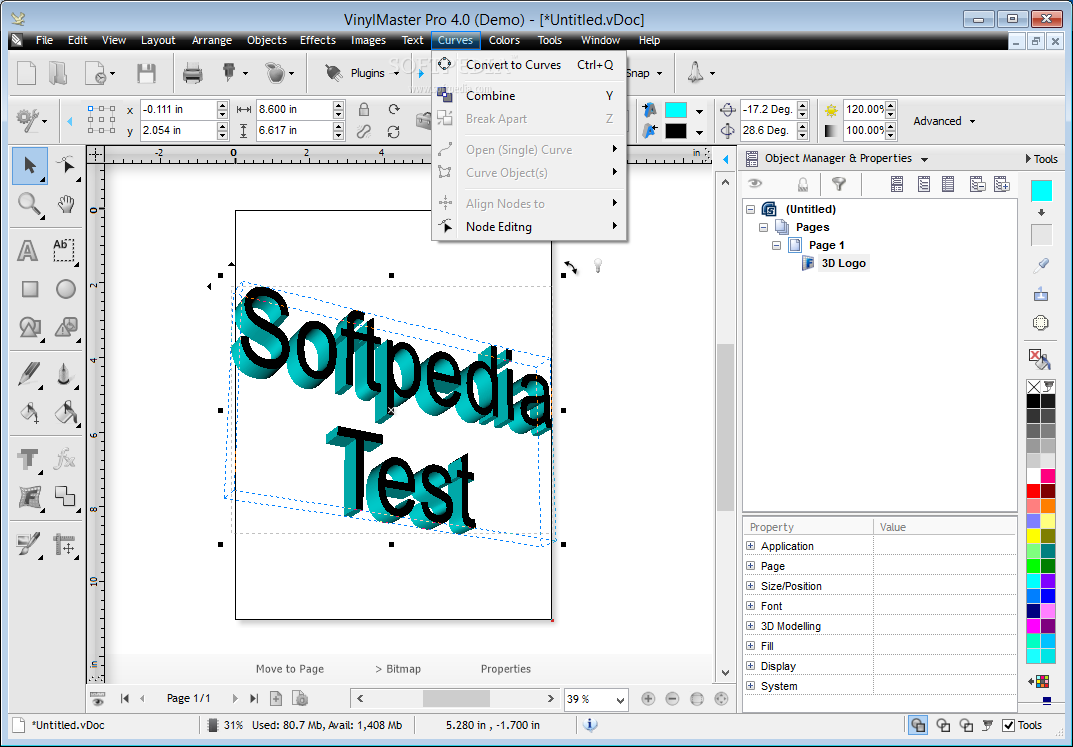Viewport: 1073px width, 747px height.
Task: Toggle the eye visibility icon in Object Manager
Action: tap(755, 183)
